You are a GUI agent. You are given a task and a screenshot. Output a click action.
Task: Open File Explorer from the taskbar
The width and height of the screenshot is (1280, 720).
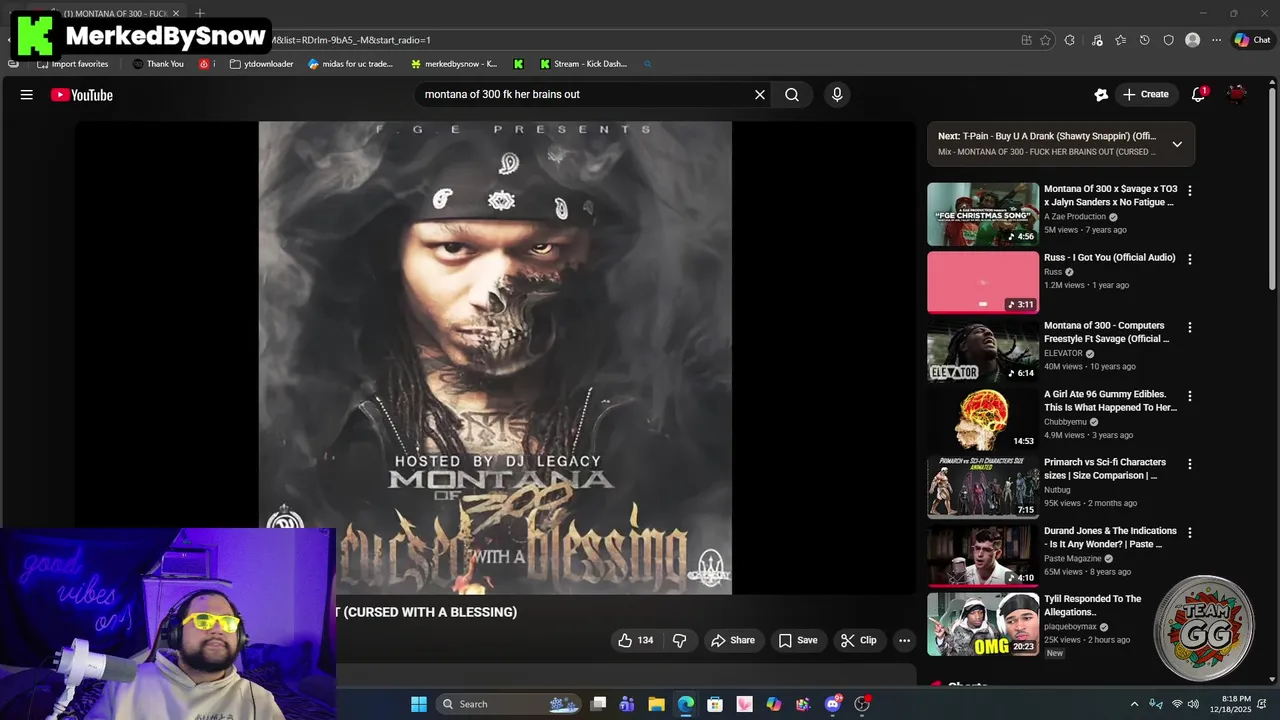pyautogui.click(x=656, y=704)
